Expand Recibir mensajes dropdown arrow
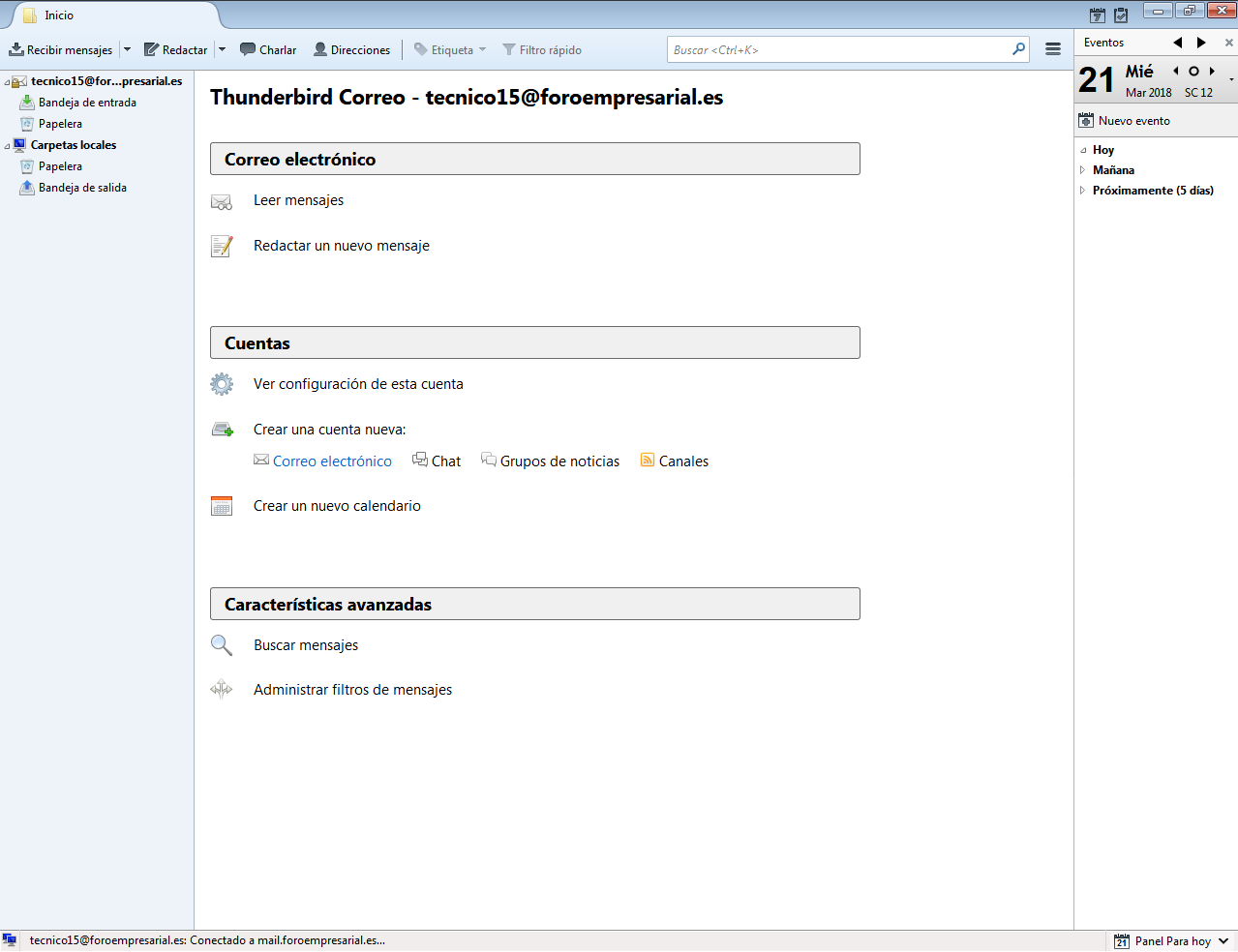The width and height of the screenshot is (1238, 952). [127, 49]
